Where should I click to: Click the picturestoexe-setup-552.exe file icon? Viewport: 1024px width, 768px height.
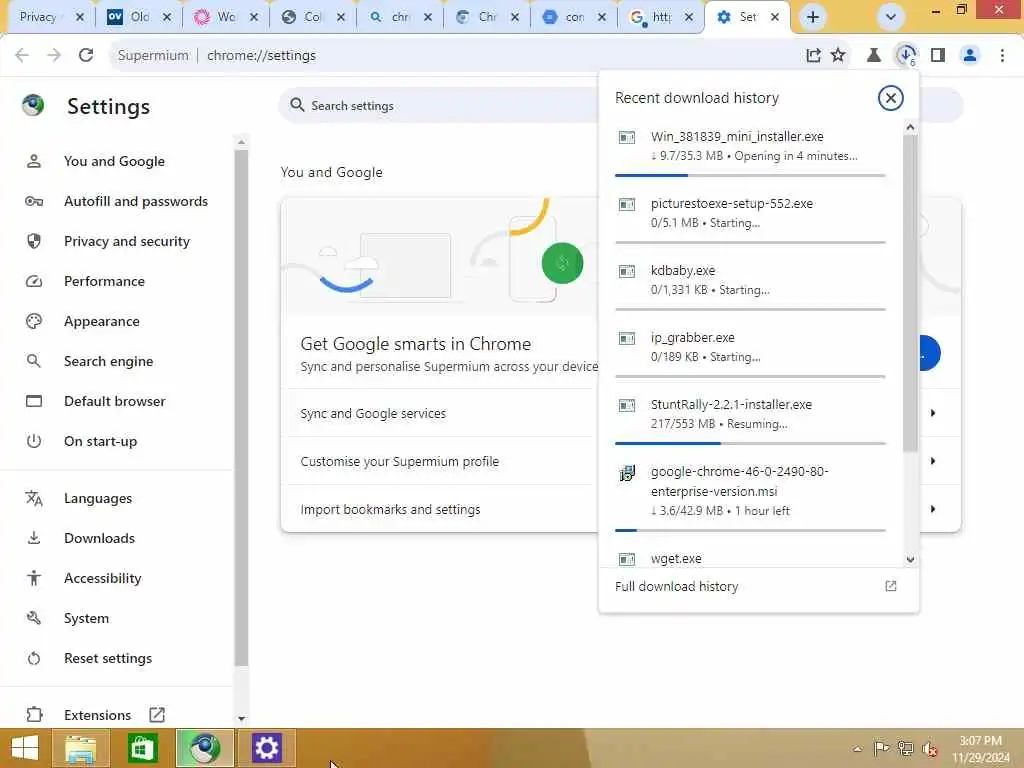point(627,204)
